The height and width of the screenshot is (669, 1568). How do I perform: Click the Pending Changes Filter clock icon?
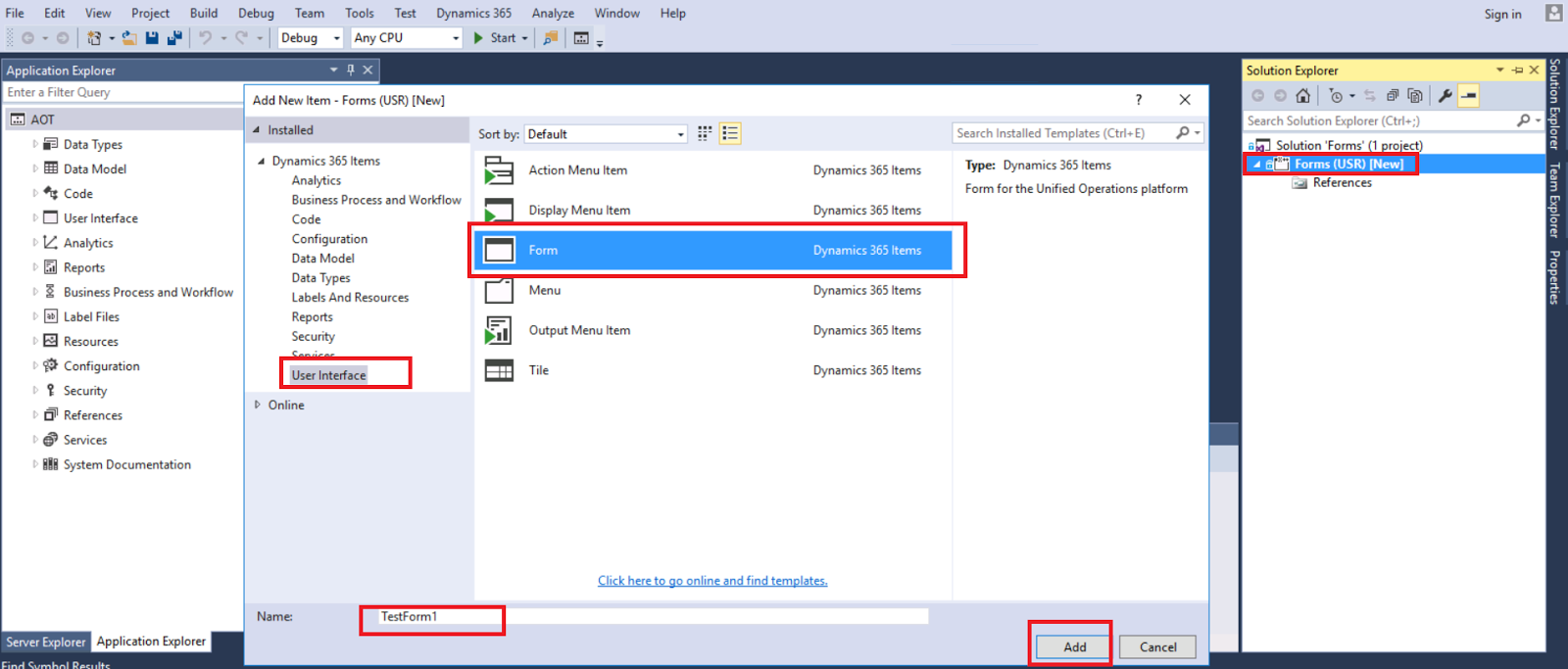[x=1336, y=96]
